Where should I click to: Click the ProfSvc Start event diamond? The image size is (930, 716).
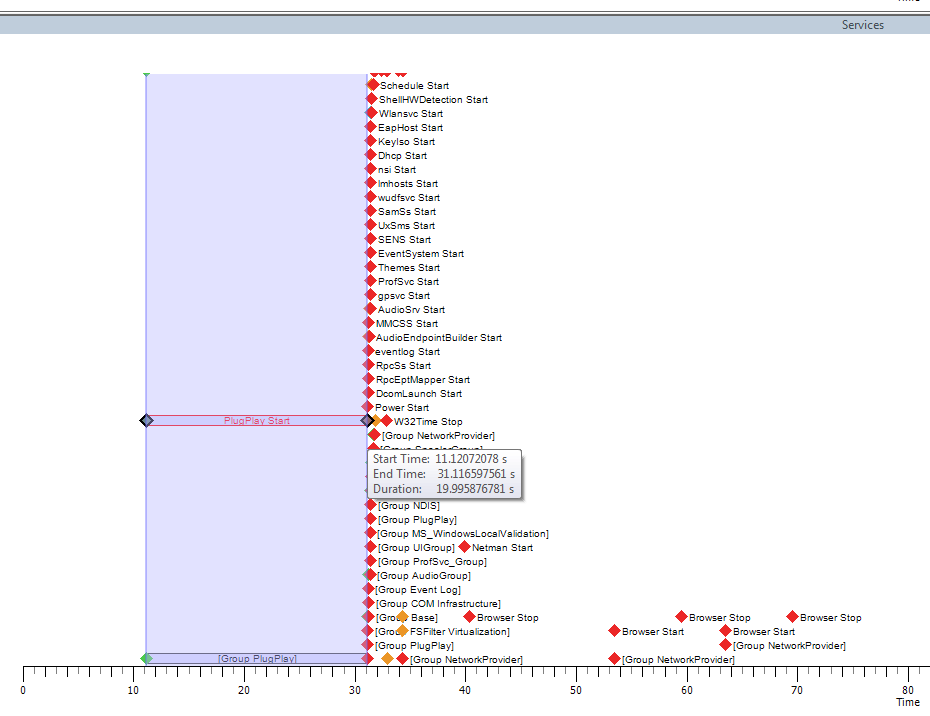(371, 281)
